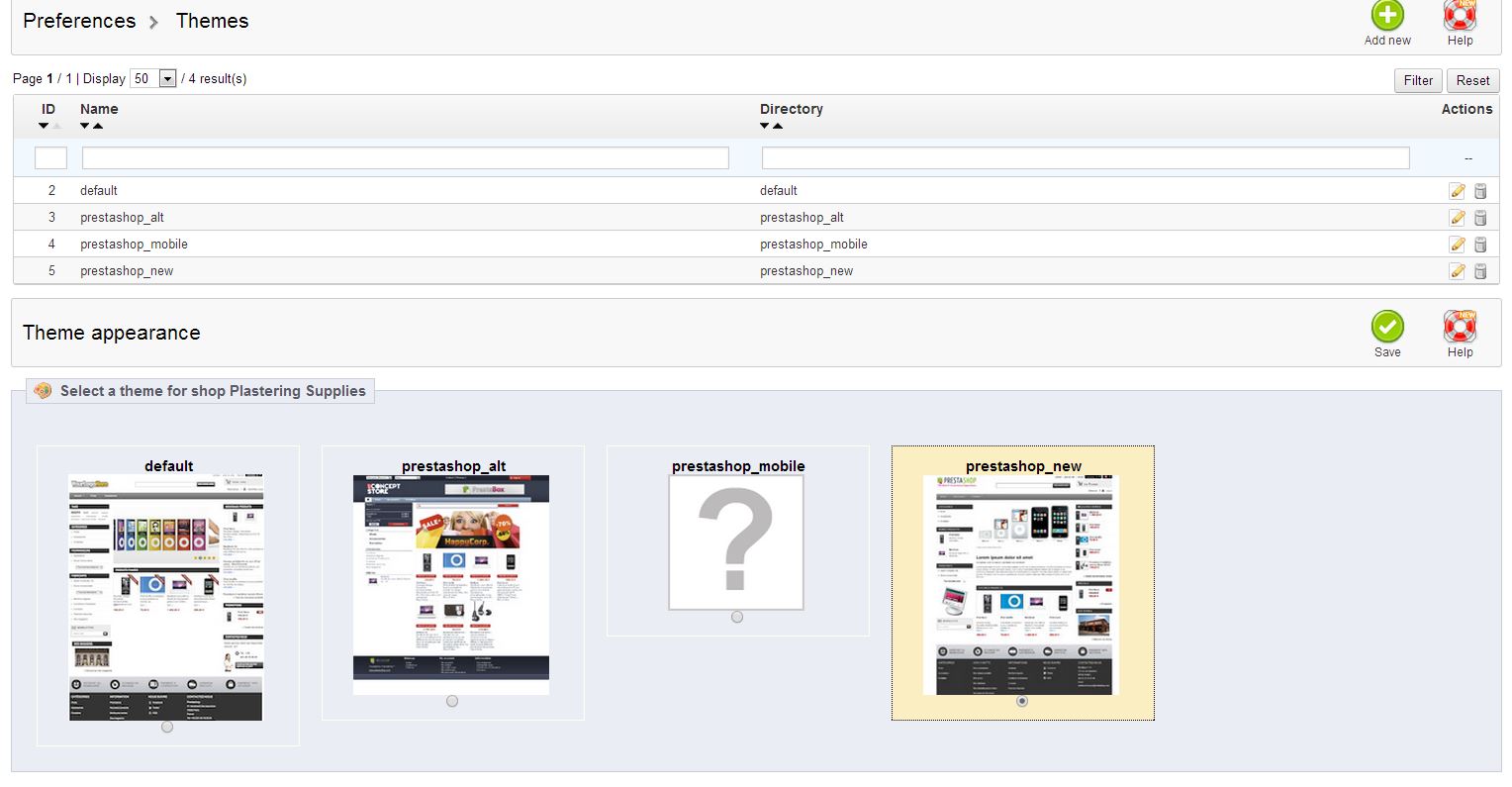Viewport: 1512px width, 787px height.
Task: Click the 'Actions' column header
Action: [1466, 109]
